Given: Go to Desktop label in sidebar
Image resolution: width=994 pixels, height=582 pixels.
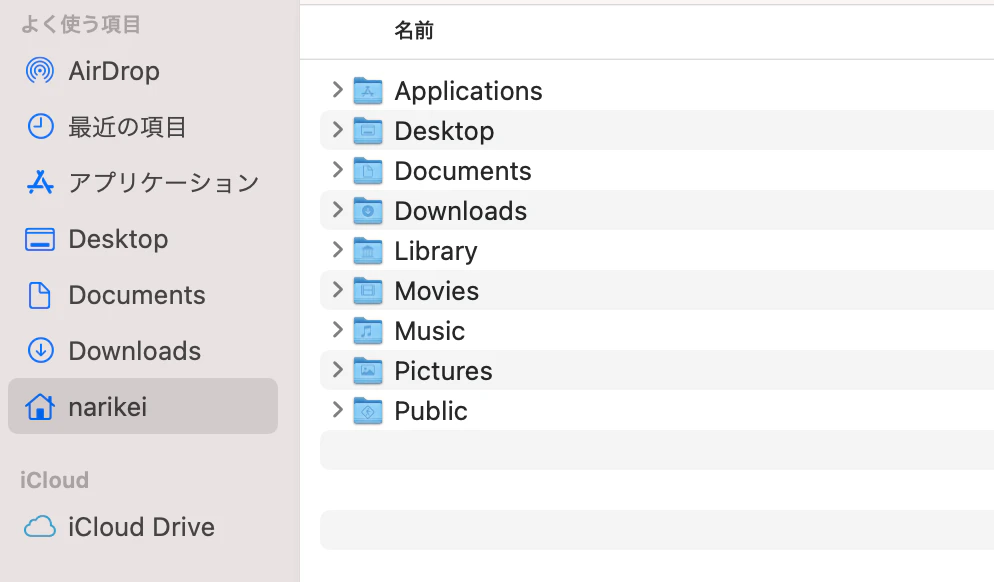Looking at the screenshot, I should (119, 240).
